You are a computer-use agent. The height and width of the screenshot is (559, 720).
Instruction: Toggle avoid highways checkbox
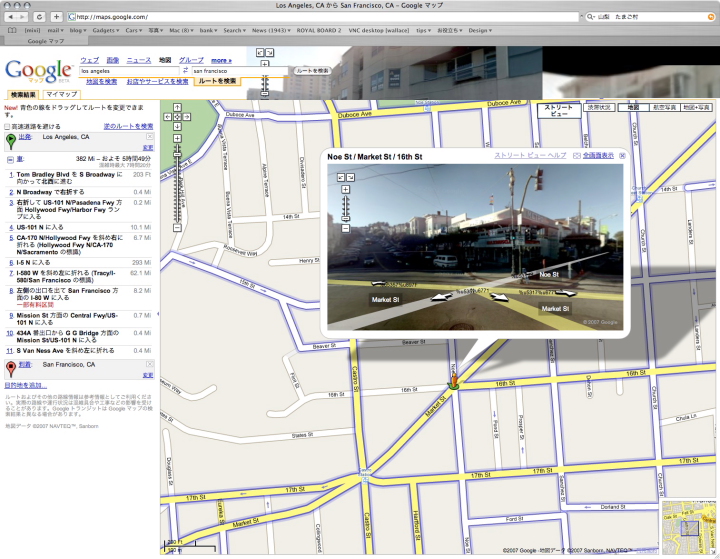click(7, 126)
